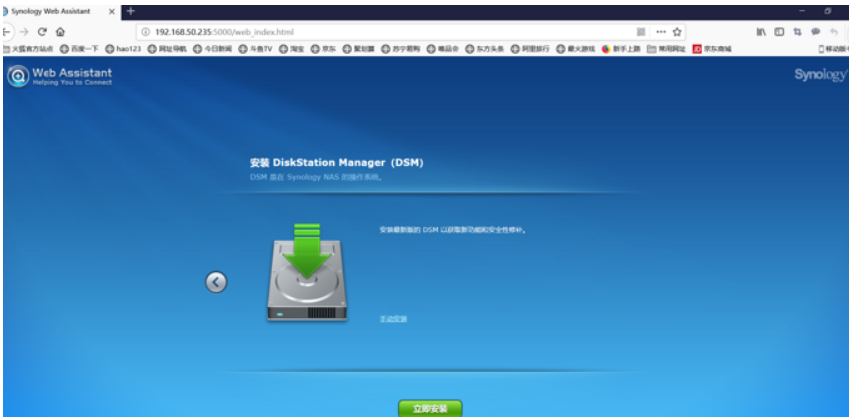Open the 京东商城 JD bookmark
The width and height of the screenshot is (849, 417).
click(713, 49)
